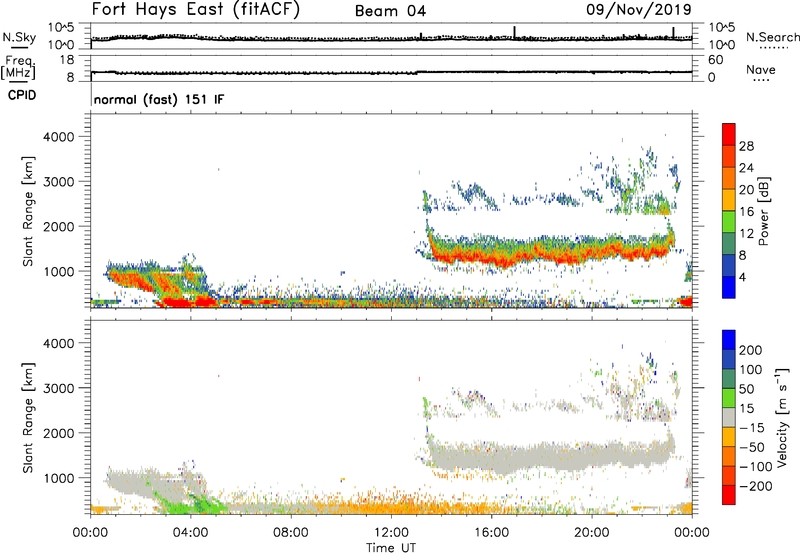The width and height of the screenshot is (800, 554).
Task: Click the "Nave" legend label
Action: (x=761, y=69)
